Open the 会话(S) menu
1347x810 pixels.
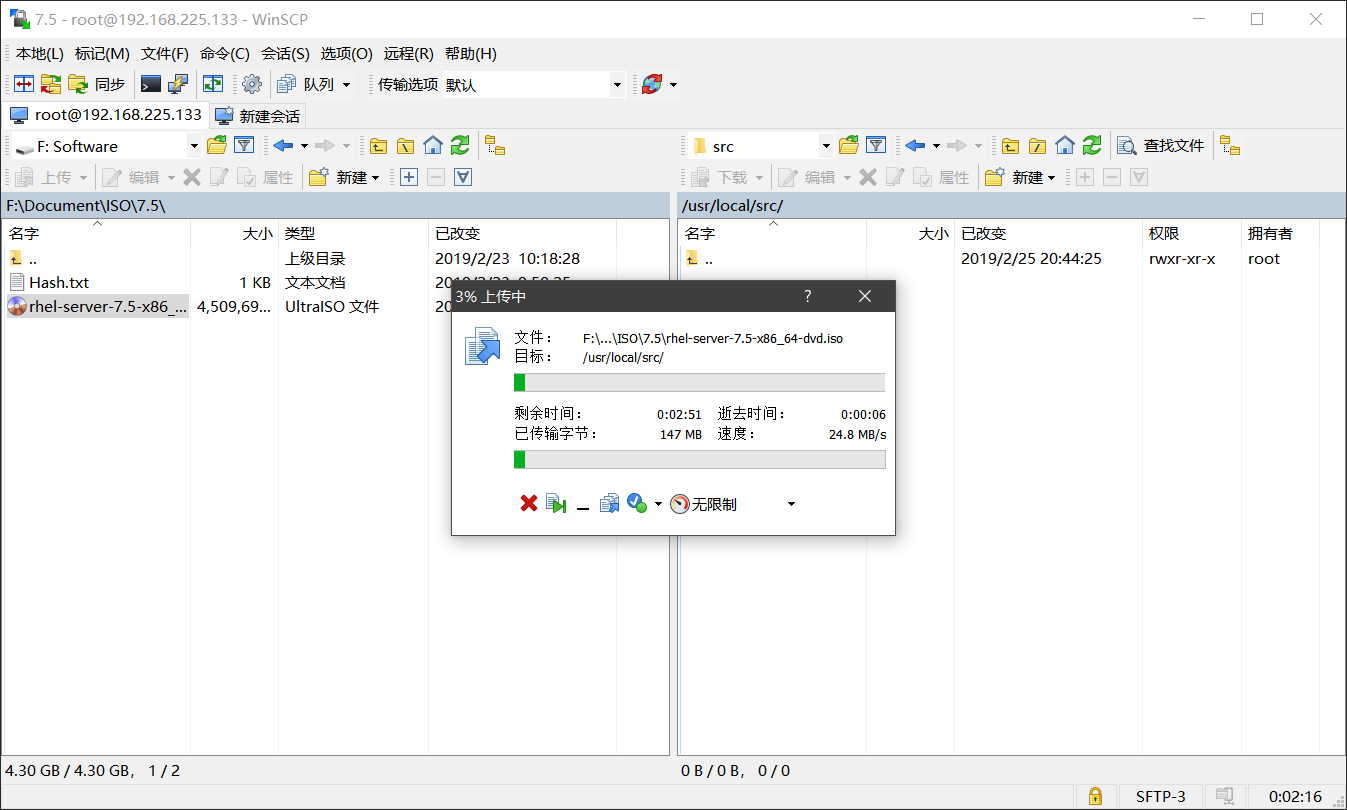(x=285, y=54)
